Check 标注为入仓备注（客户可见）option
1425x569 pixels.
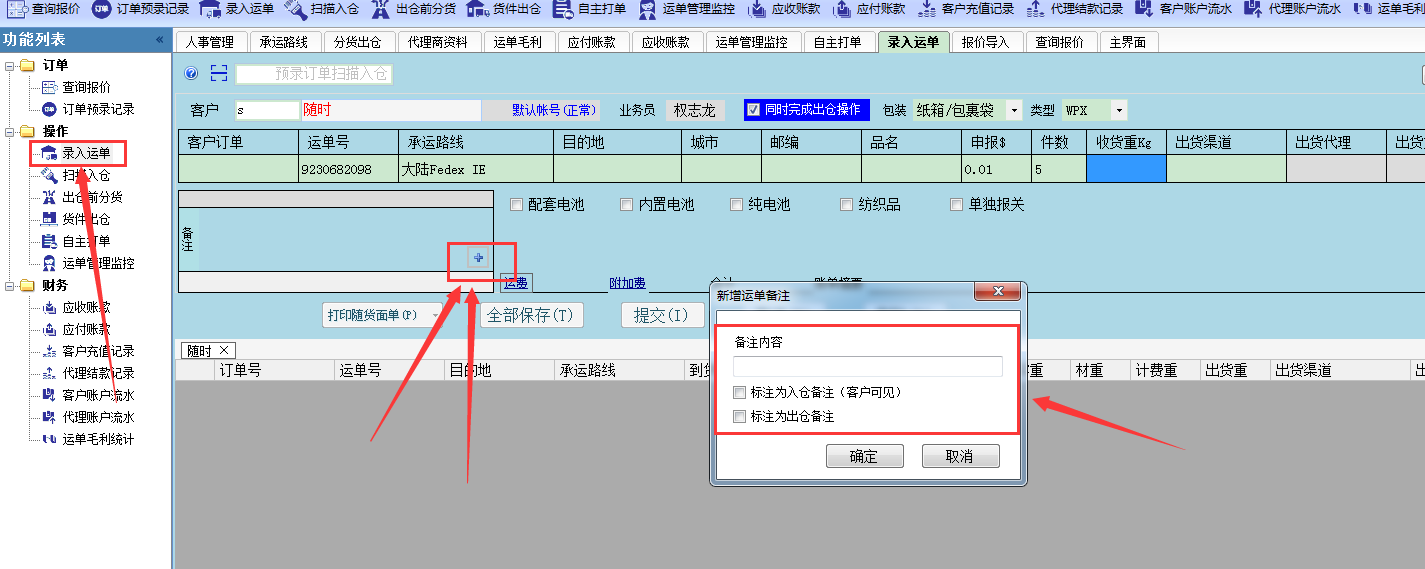pyautogui.click(x=740, y=393)
